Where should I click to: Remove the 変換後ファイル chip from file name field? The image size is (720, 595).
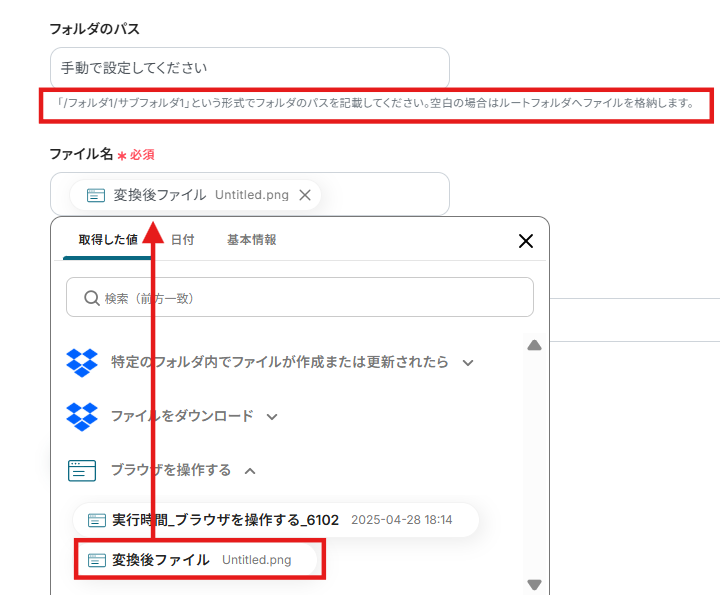pyautogui.click(x=305, y=195)
